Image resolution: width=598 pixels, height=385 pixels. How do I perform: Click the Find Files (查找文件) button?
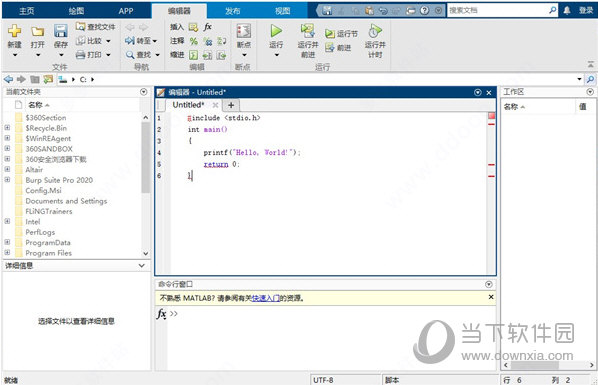[x=95, y=27]
